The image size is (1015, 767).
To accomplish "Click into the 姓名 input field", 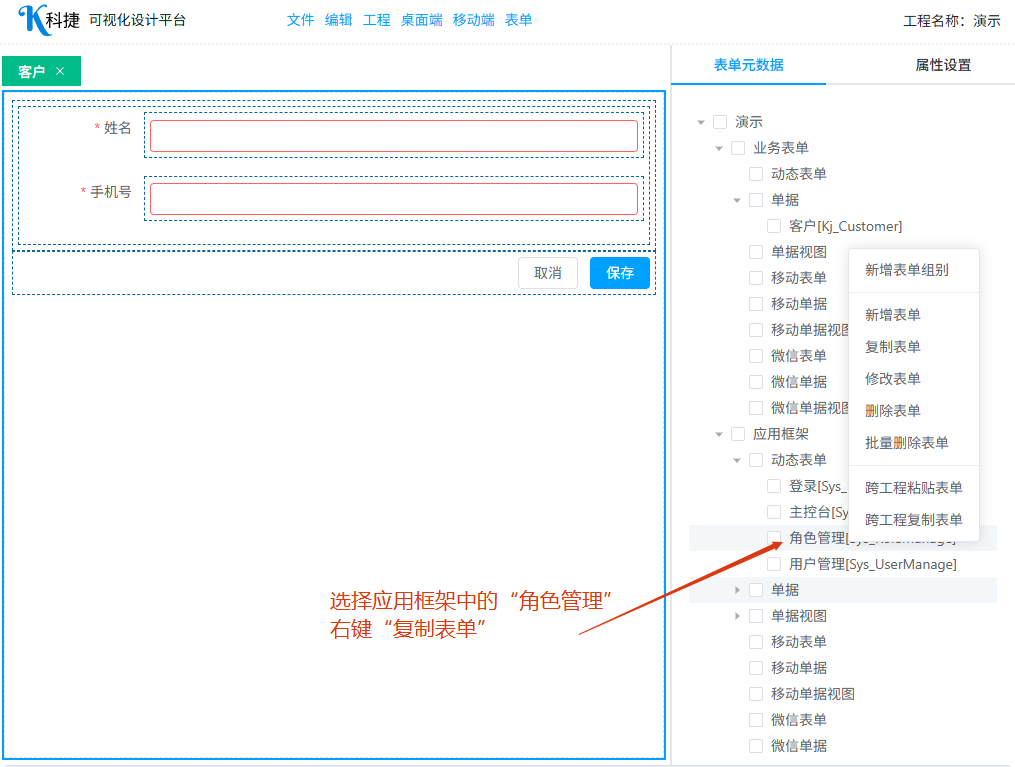I will pos(393,136).
